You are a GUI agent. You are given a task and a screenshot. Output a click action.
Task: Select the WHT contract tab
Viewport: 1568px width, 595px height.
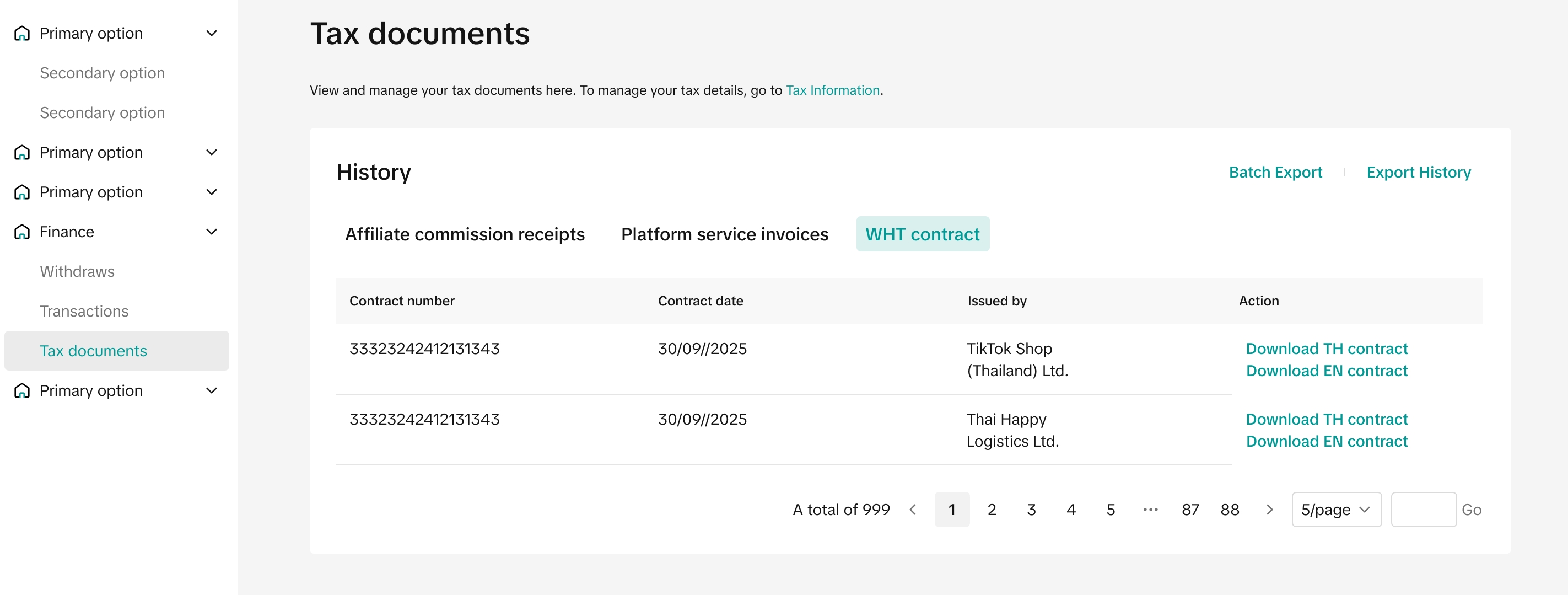point(922,234)
